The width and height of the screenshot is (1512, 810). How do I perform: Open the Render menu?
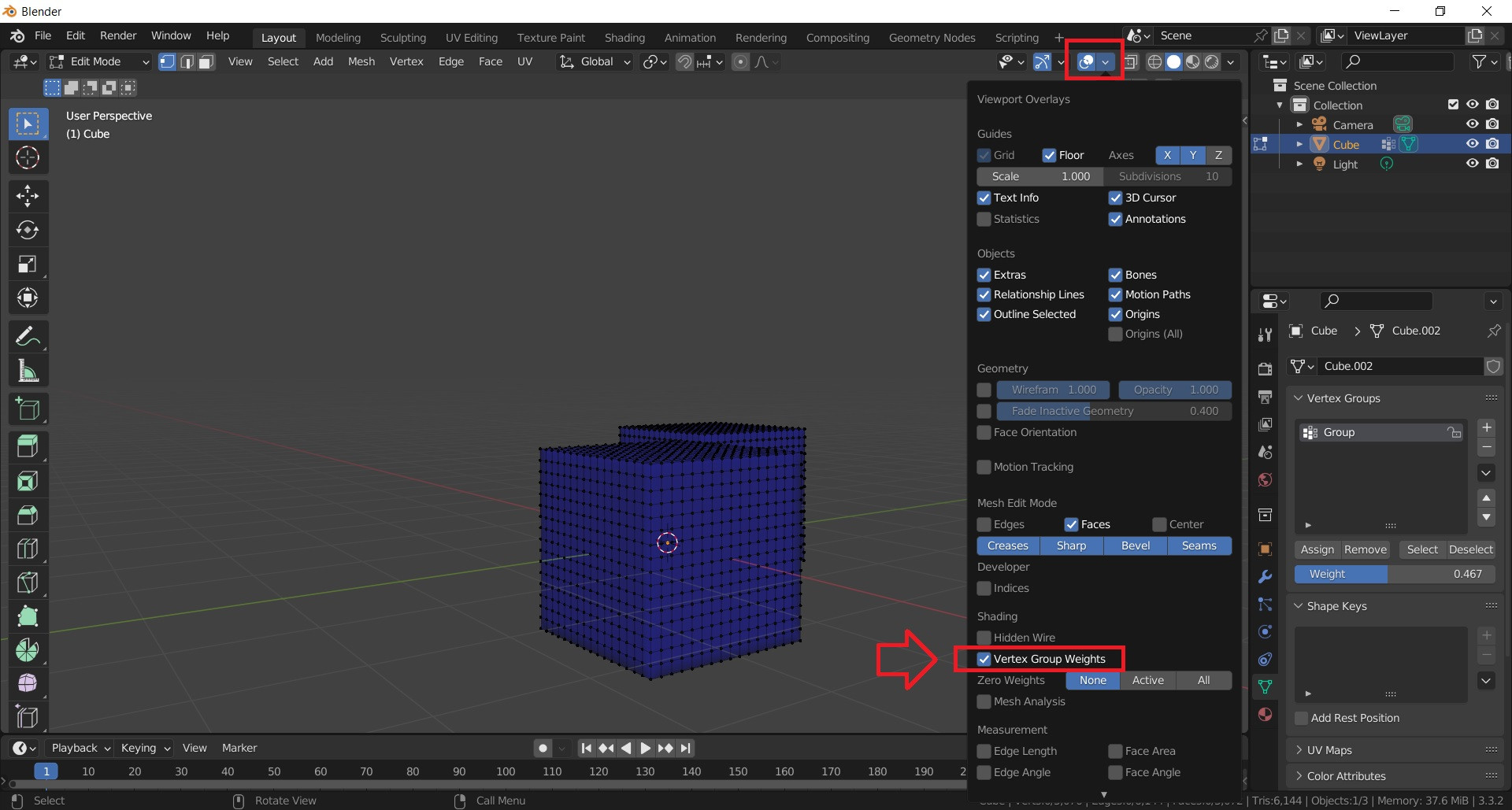(117, 35)
